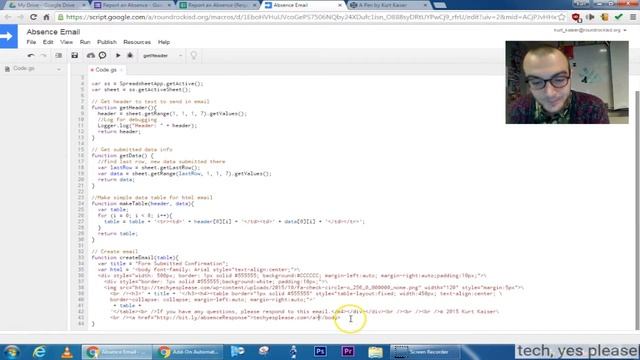The image size is (640, 360).
Task: Open Internet Explorer from the taskbar
Action: click(x=40, y=351)
